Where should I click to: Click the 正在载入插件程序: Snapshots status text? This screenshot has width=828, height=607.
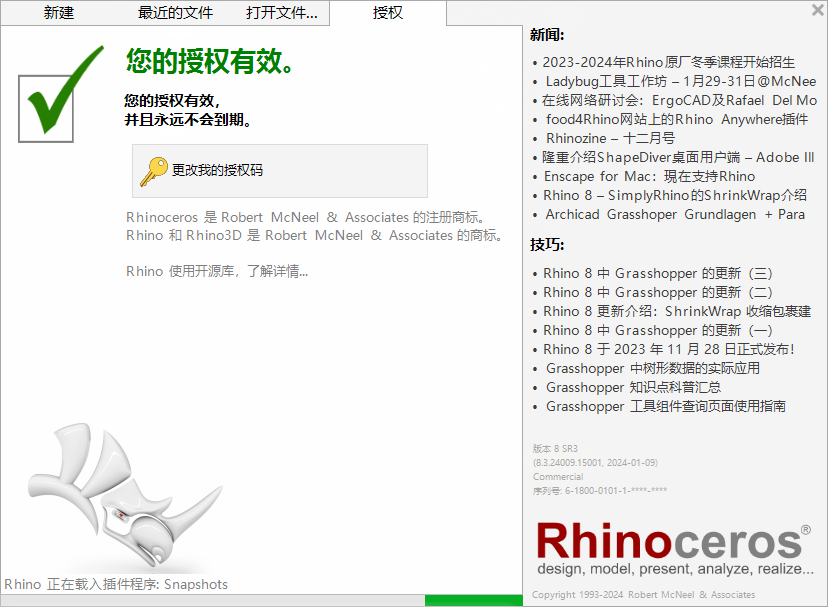pyautogui.click(x=116, y=584)
